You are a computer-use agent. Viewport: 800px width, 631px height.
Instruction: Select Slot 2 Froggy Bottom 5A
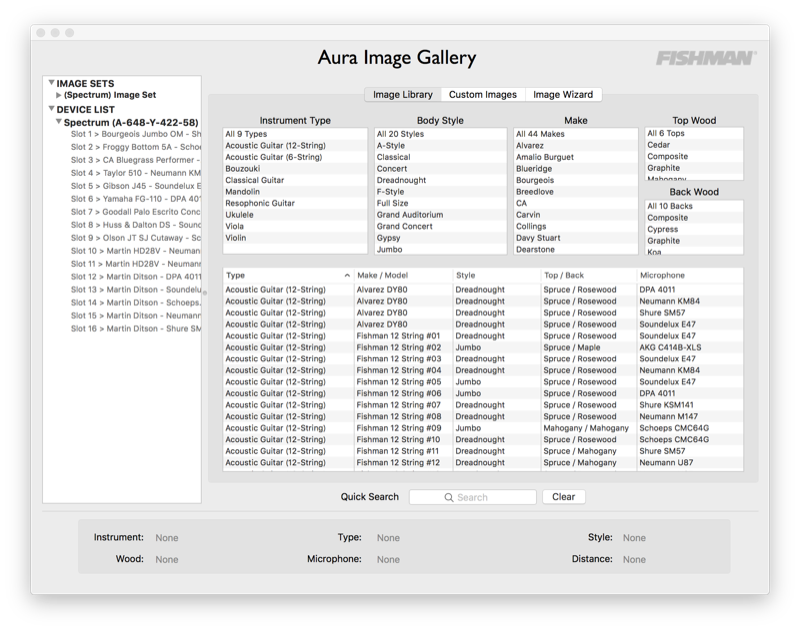[x=136, y=147]
